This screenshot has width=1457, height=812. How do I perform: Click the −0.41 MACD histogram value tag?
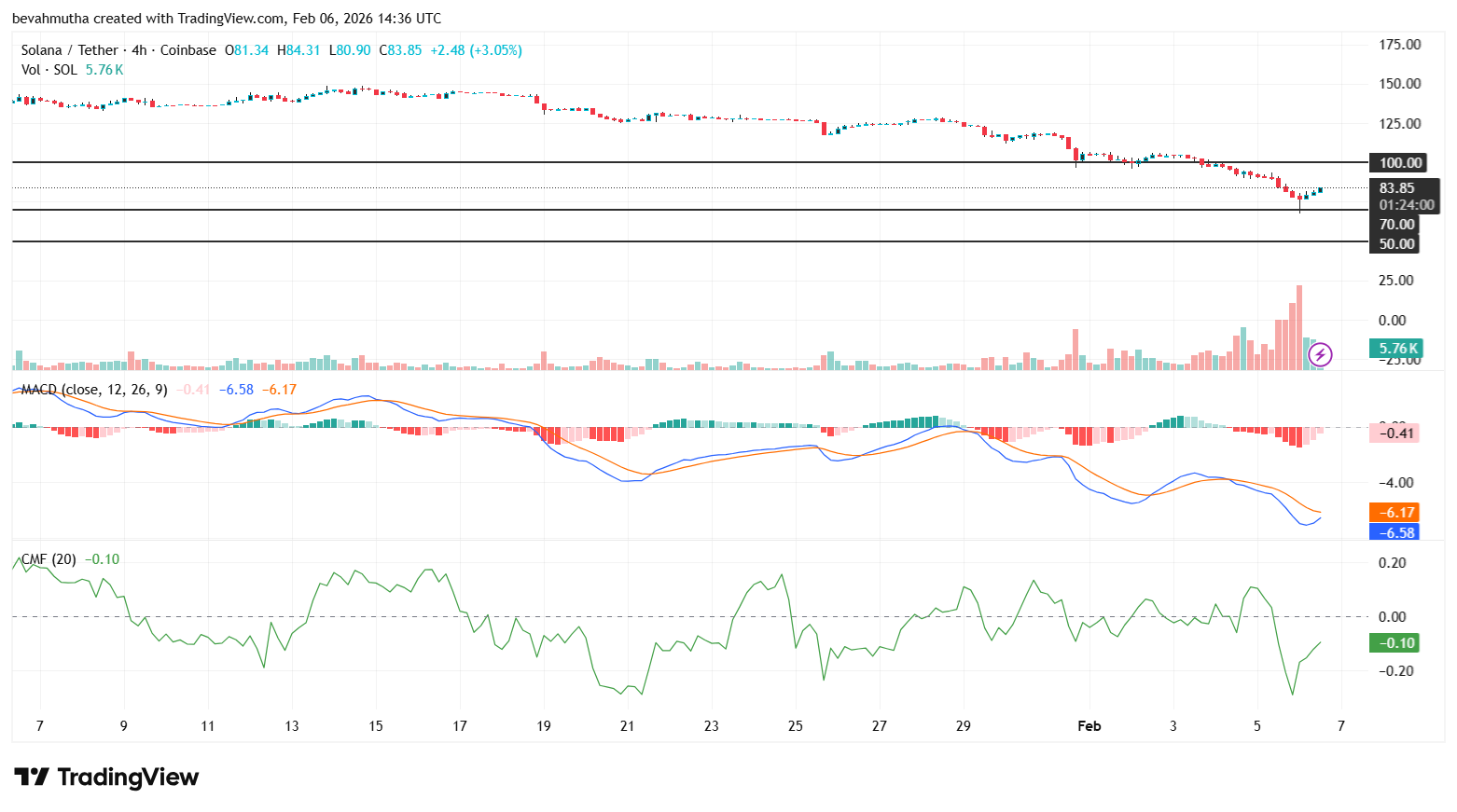[1395, 433]
